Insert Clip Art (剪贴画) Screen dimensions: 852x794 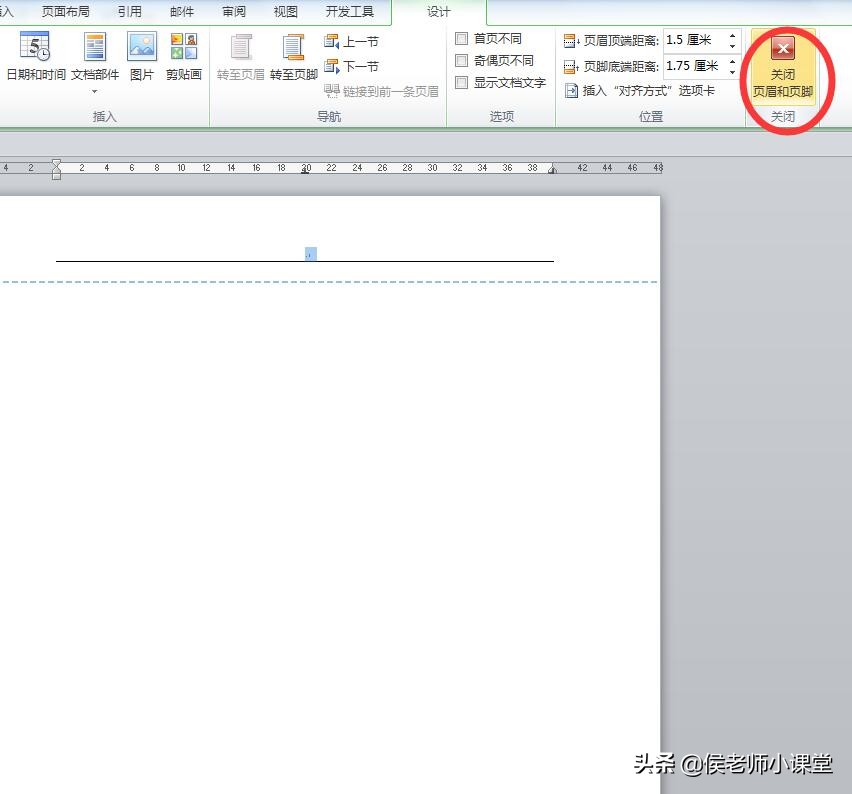click(x=184, y=57)
